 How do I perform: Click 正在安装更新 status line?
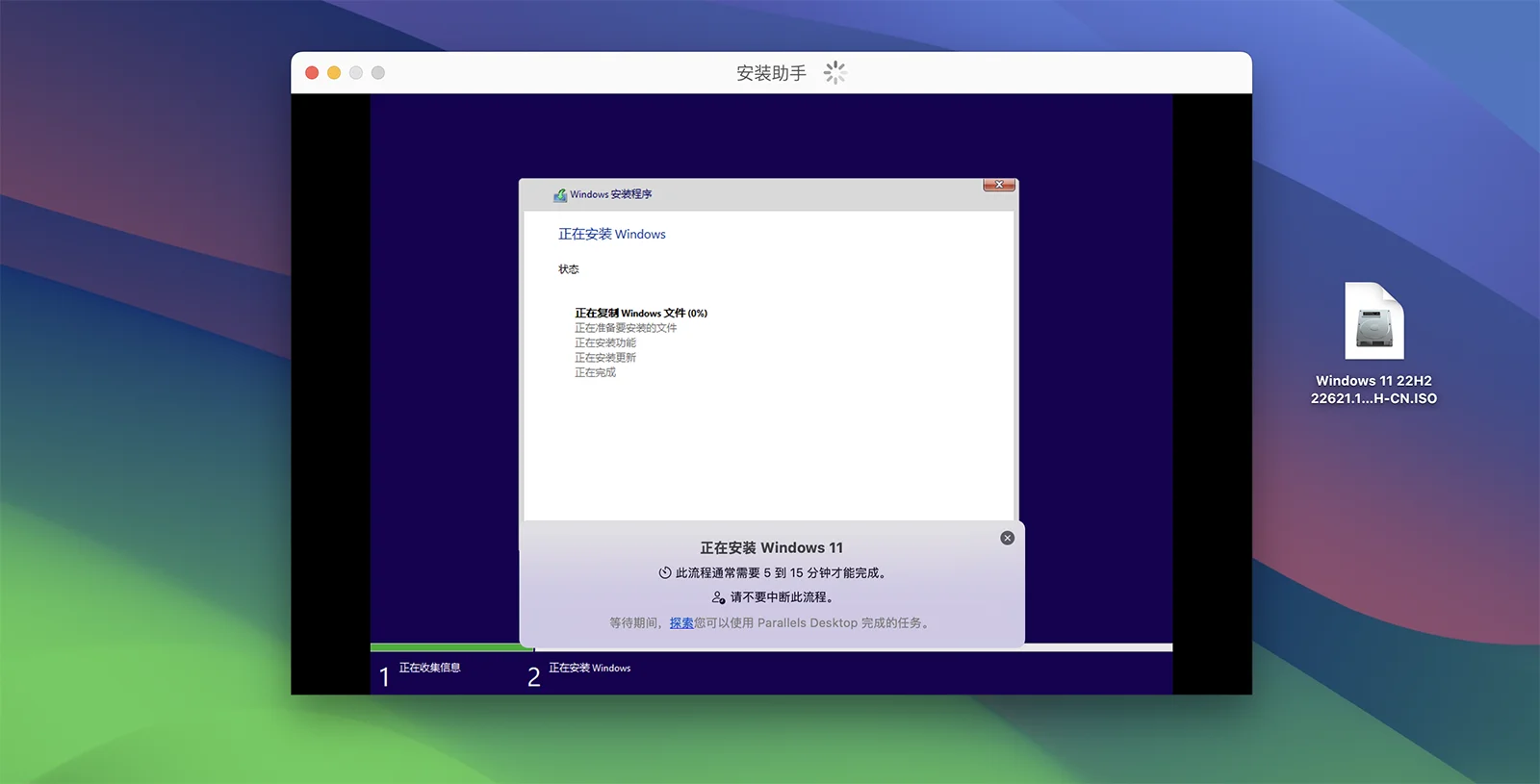[605, 358]
